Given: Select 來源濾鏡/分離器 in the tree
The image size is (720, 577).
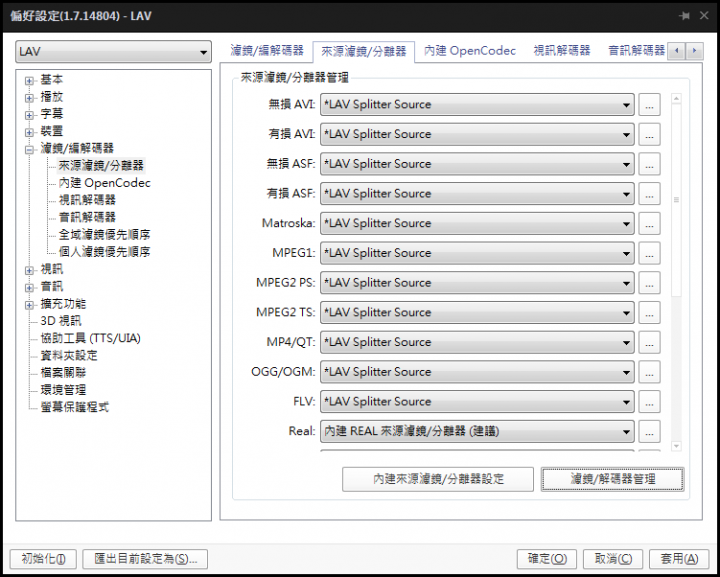Looking at the screenshot, I should (x=101, y=165).
